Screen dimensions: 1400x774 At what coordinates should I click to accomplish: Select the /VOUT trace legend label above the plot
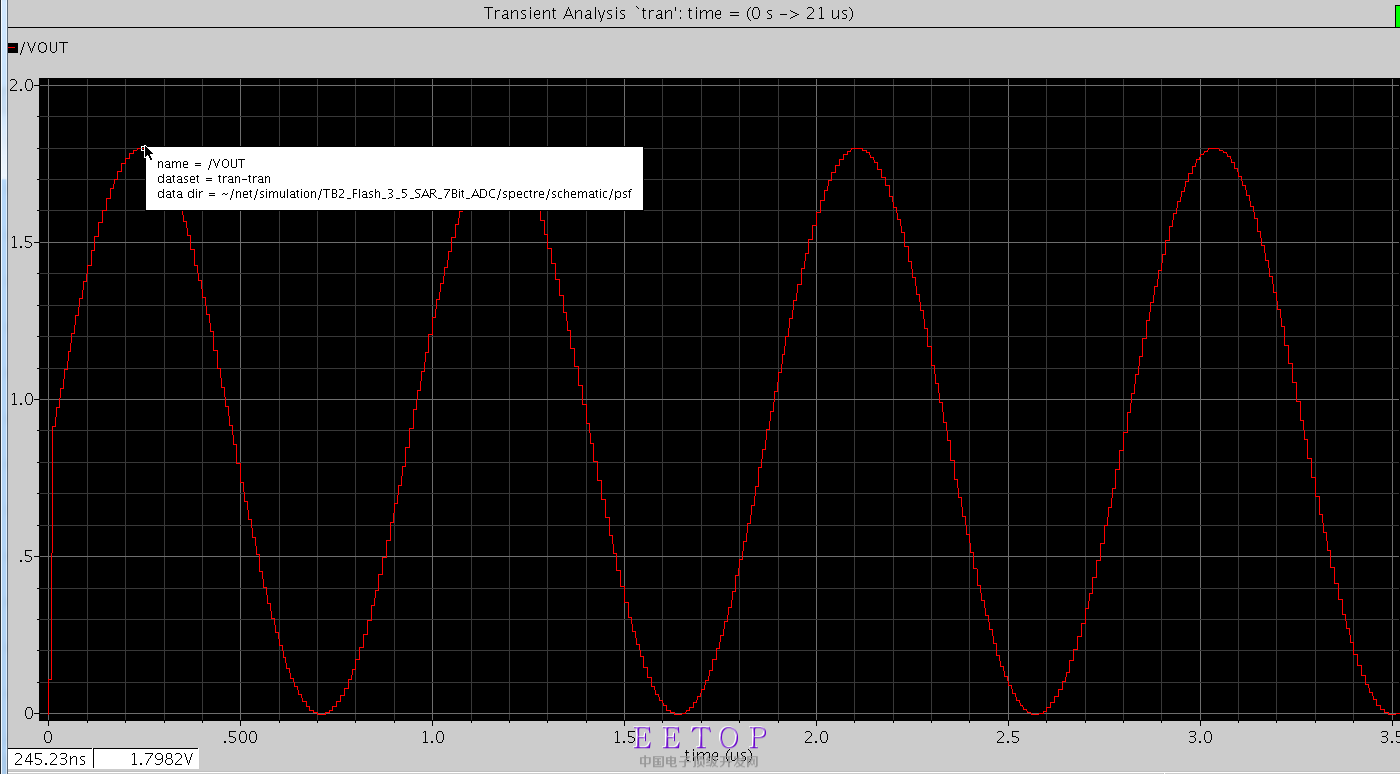44,48
